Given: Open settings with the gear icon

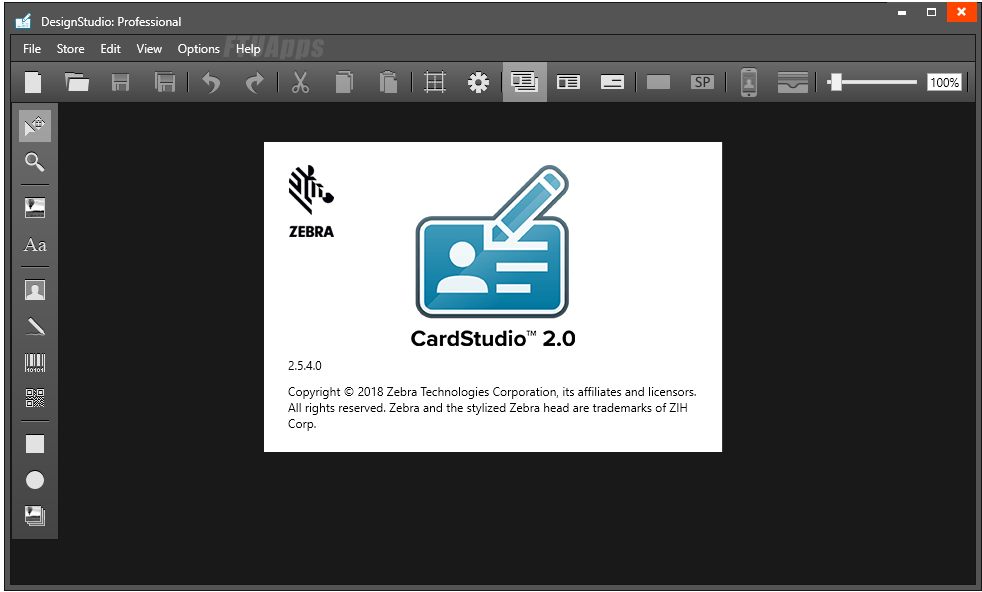Looking at the screenshot, I should coord(478,83).
